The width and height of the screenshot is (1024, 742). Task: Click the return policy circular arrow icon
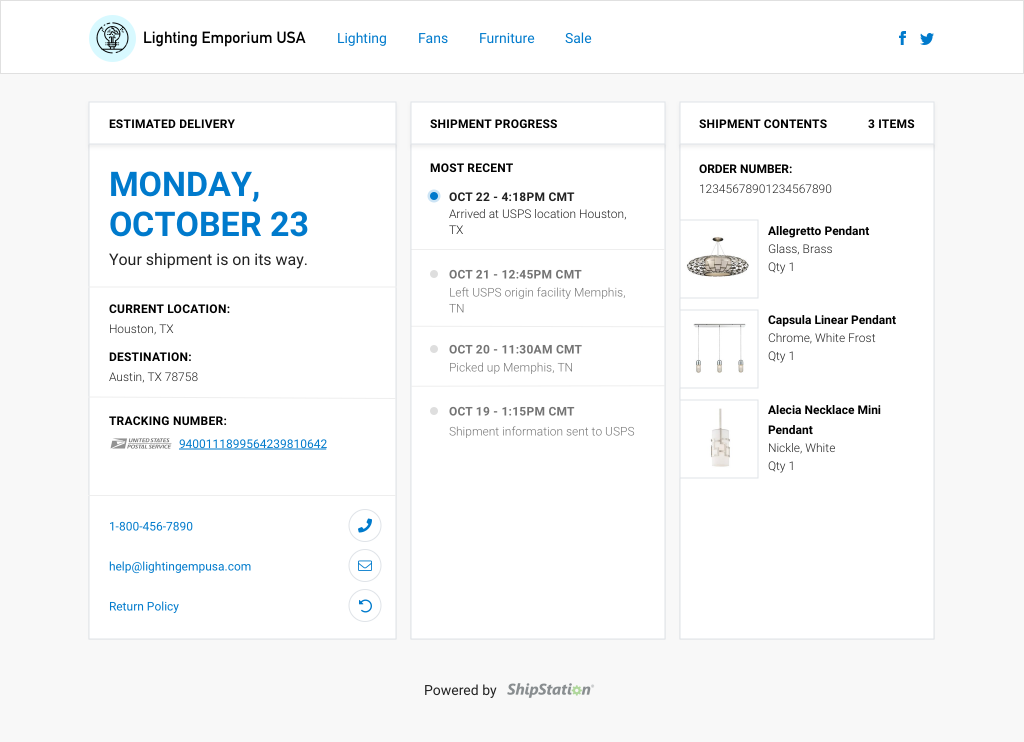point(365,606)
